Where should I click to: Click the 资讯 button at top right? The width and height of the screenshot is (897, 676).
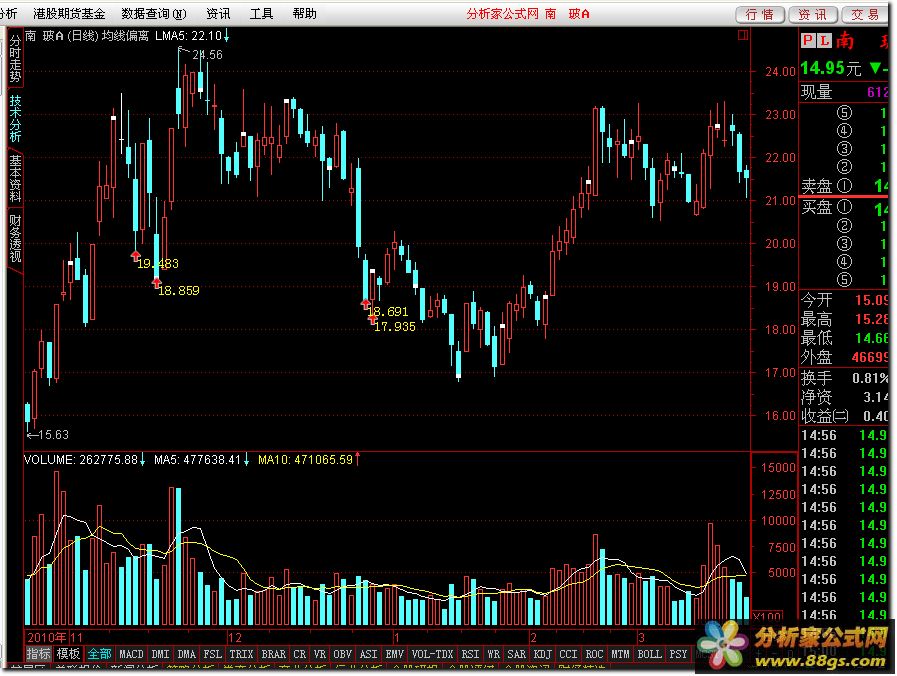(x=813, y=14)
